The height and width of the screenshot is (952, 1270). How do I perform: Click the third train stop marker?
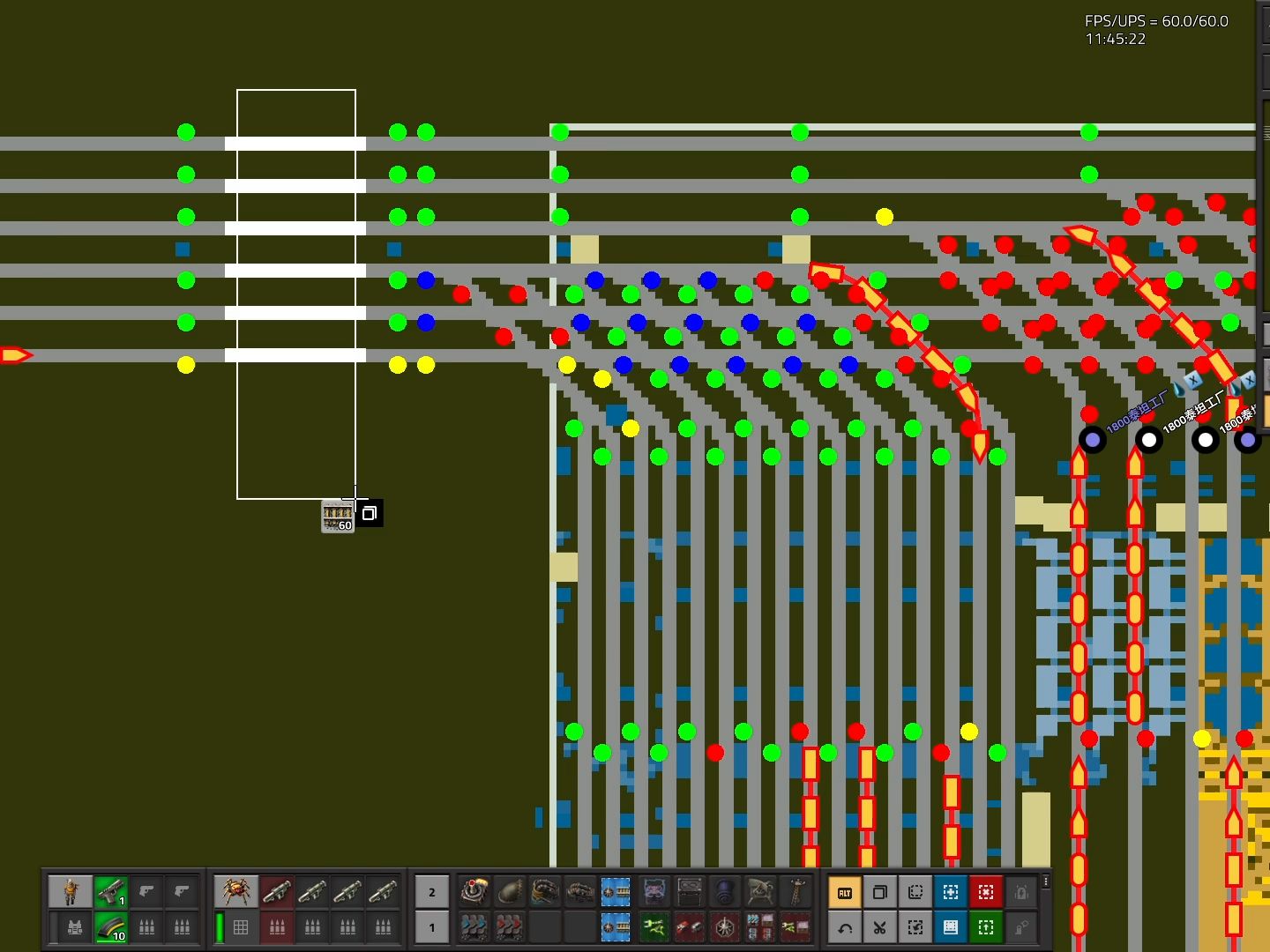tap(1206, 439)
